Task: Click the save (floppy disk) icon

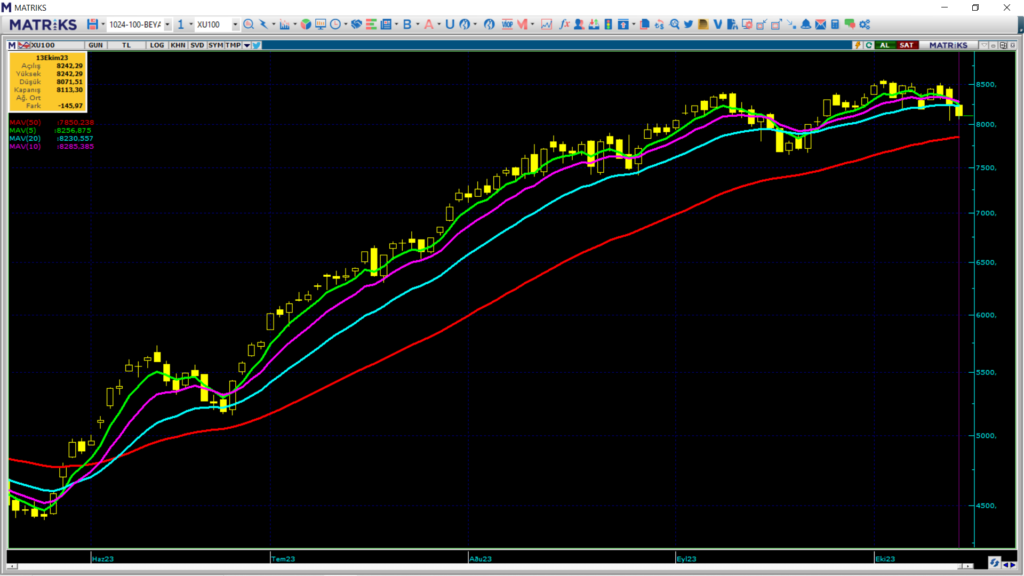Action: (93, 24)
